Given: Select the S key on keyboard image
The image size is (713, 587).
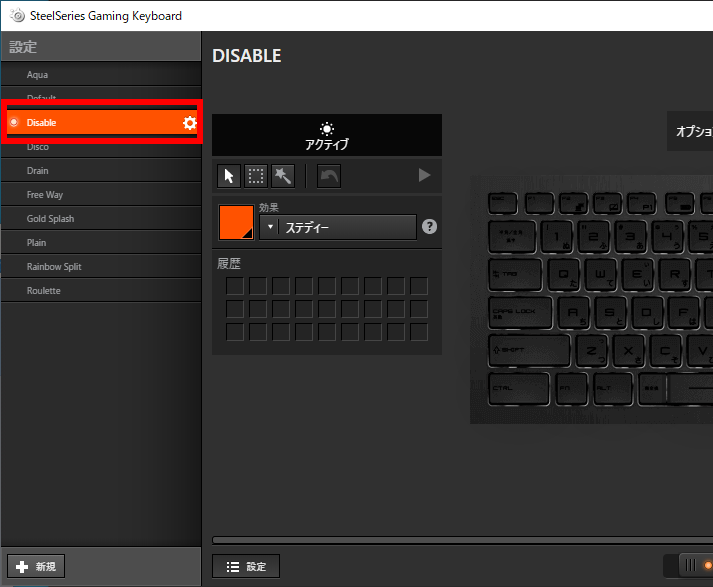Looking at the screenshot, I should pyautogui.click(x=610, y=313).
